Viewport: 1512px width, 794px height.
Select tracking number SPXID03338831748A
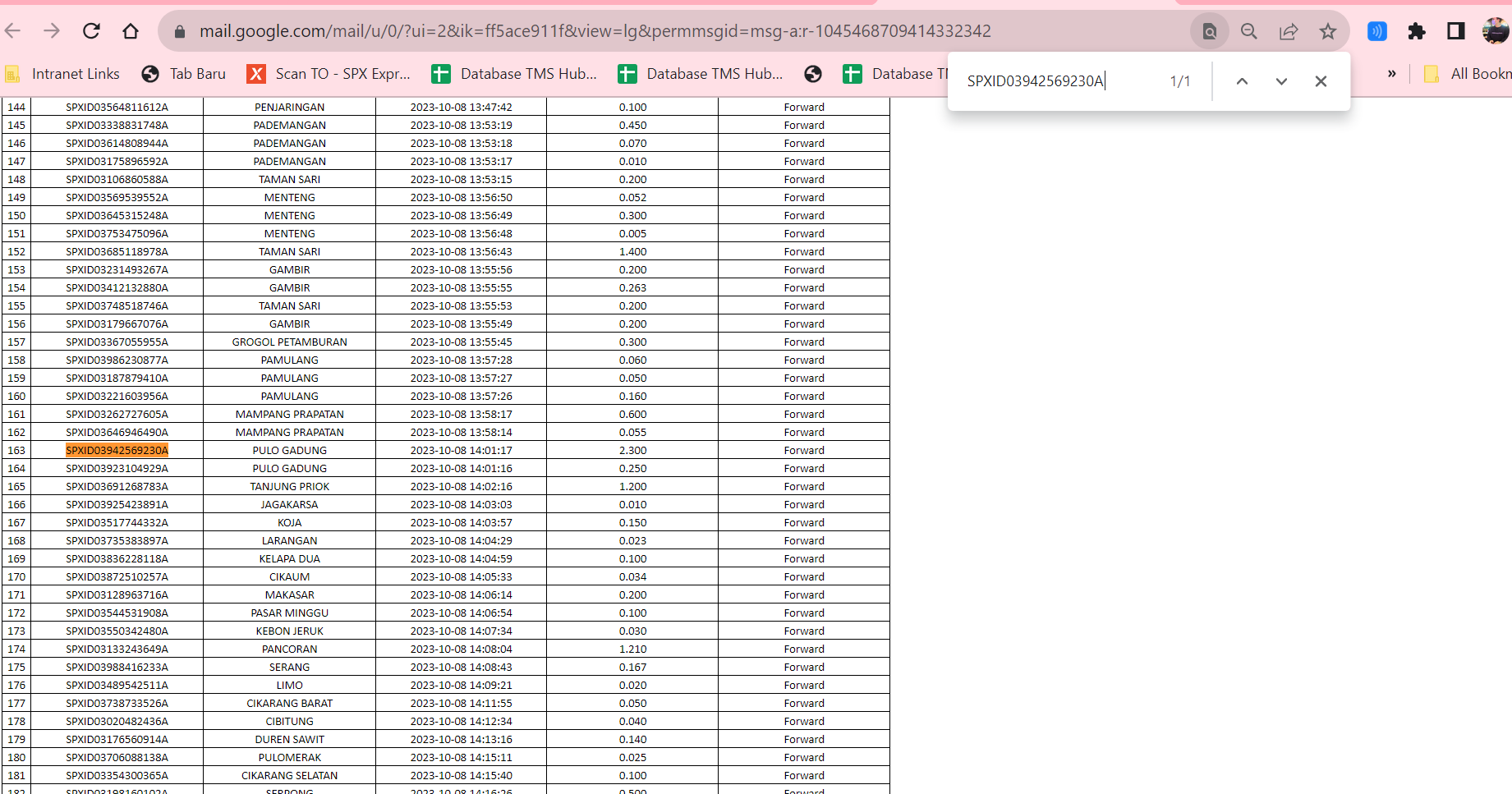117,125
